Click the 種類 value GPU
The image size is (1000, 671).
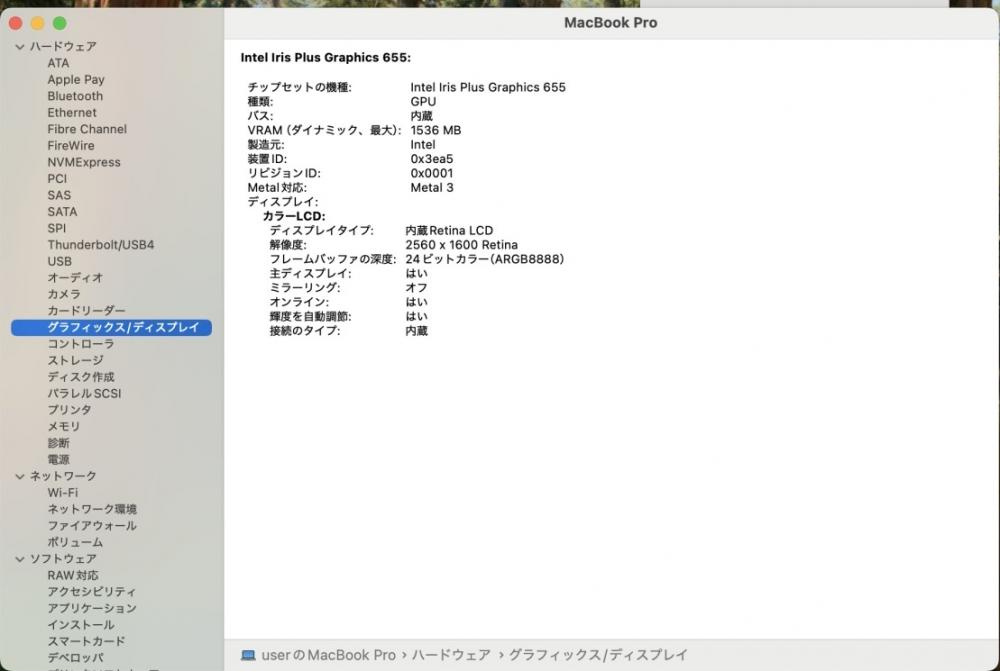[423, 102]
